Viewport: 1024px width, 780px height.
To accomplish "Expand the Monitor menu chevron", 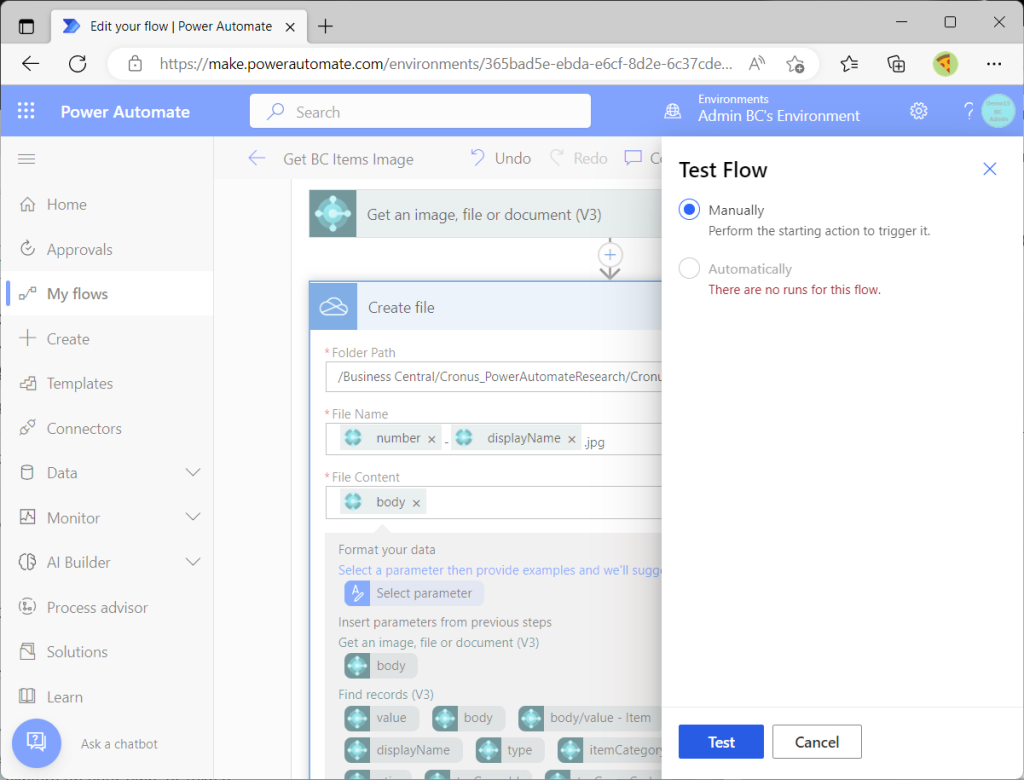I will pyautogui.click(x=193, y=517).
